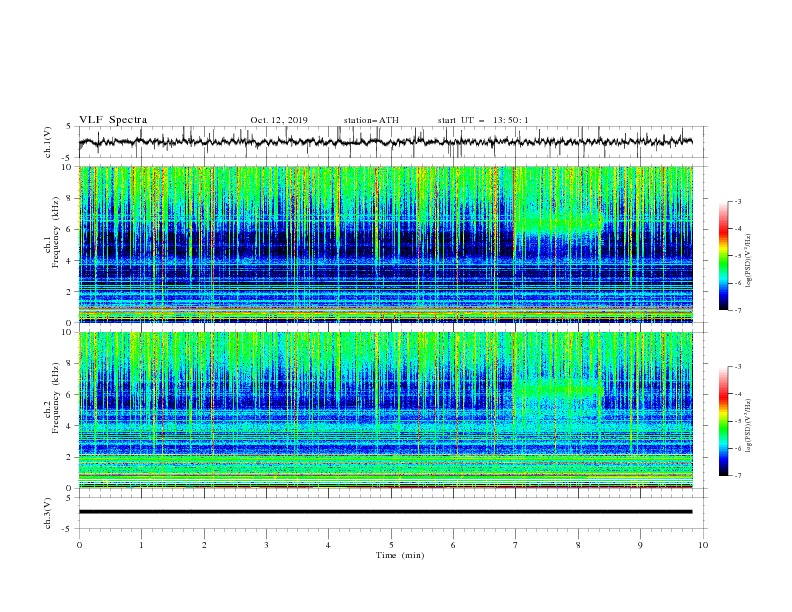Click the ch.2 spectrogram color scale bar
Viewport: 792px width, 612px height.
tap(723, 421)
